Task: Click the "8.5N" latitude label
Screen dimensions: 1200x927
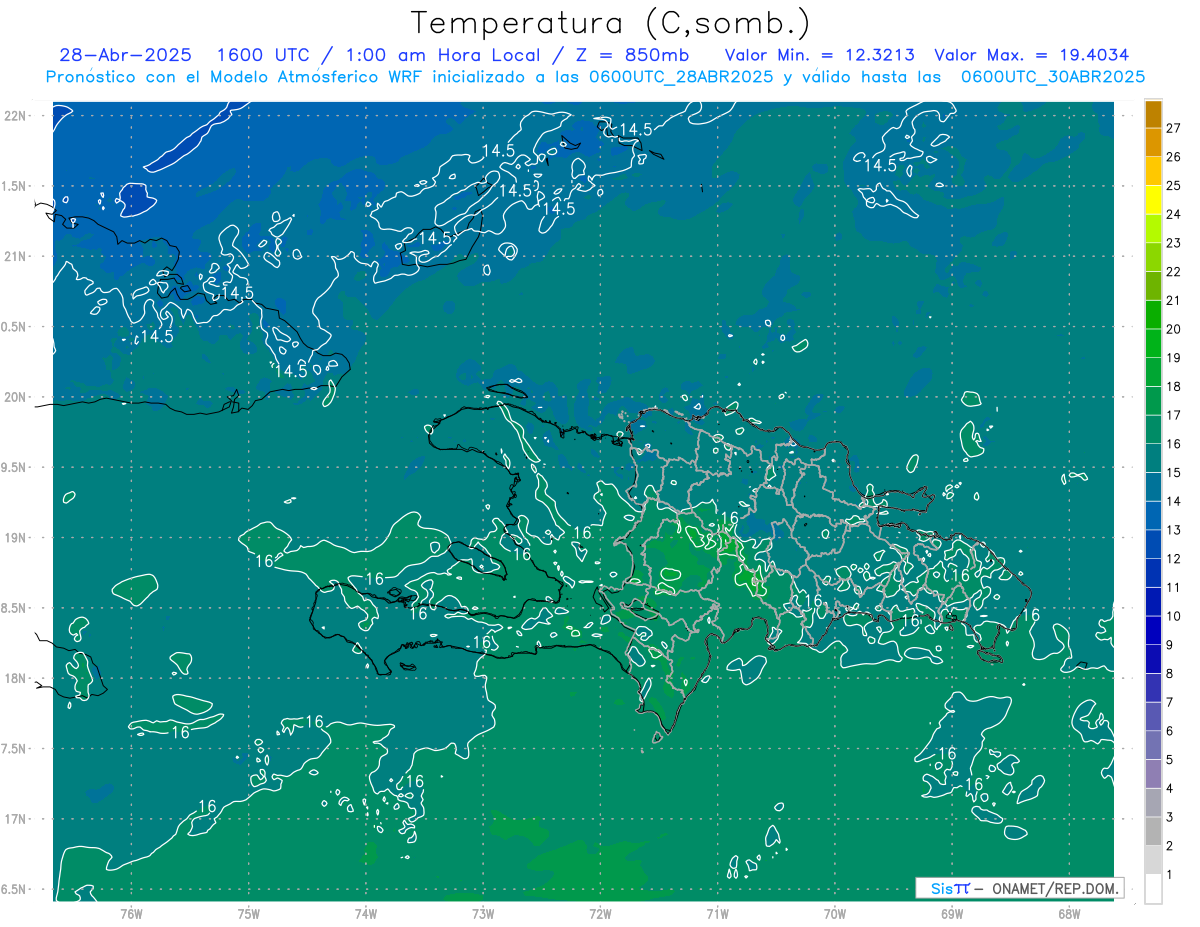Action: 14,608
